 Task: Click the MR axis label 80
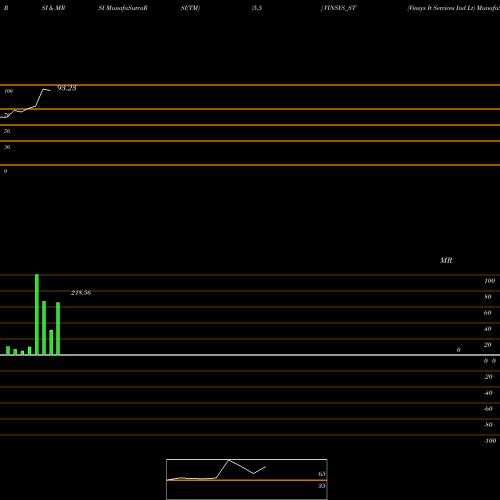(x=488, y=297)
